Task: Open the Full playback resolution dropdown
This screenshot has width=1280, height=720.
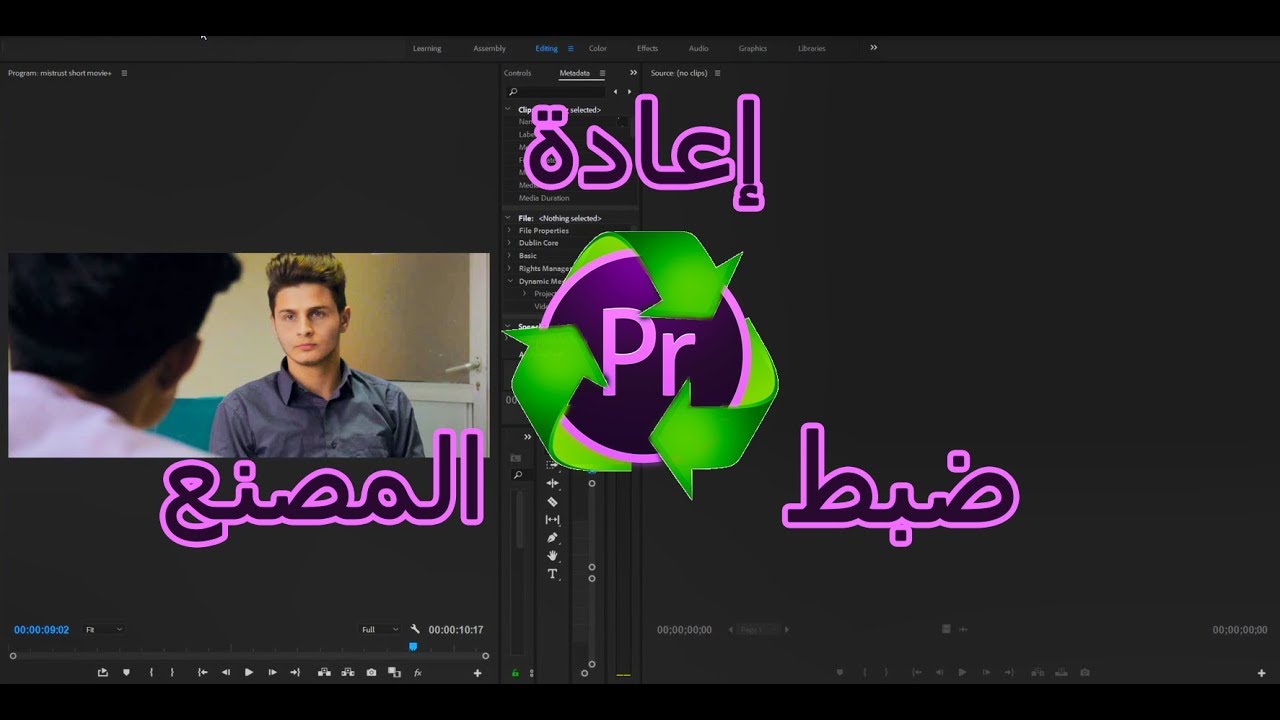Action: tap(380, 629)
